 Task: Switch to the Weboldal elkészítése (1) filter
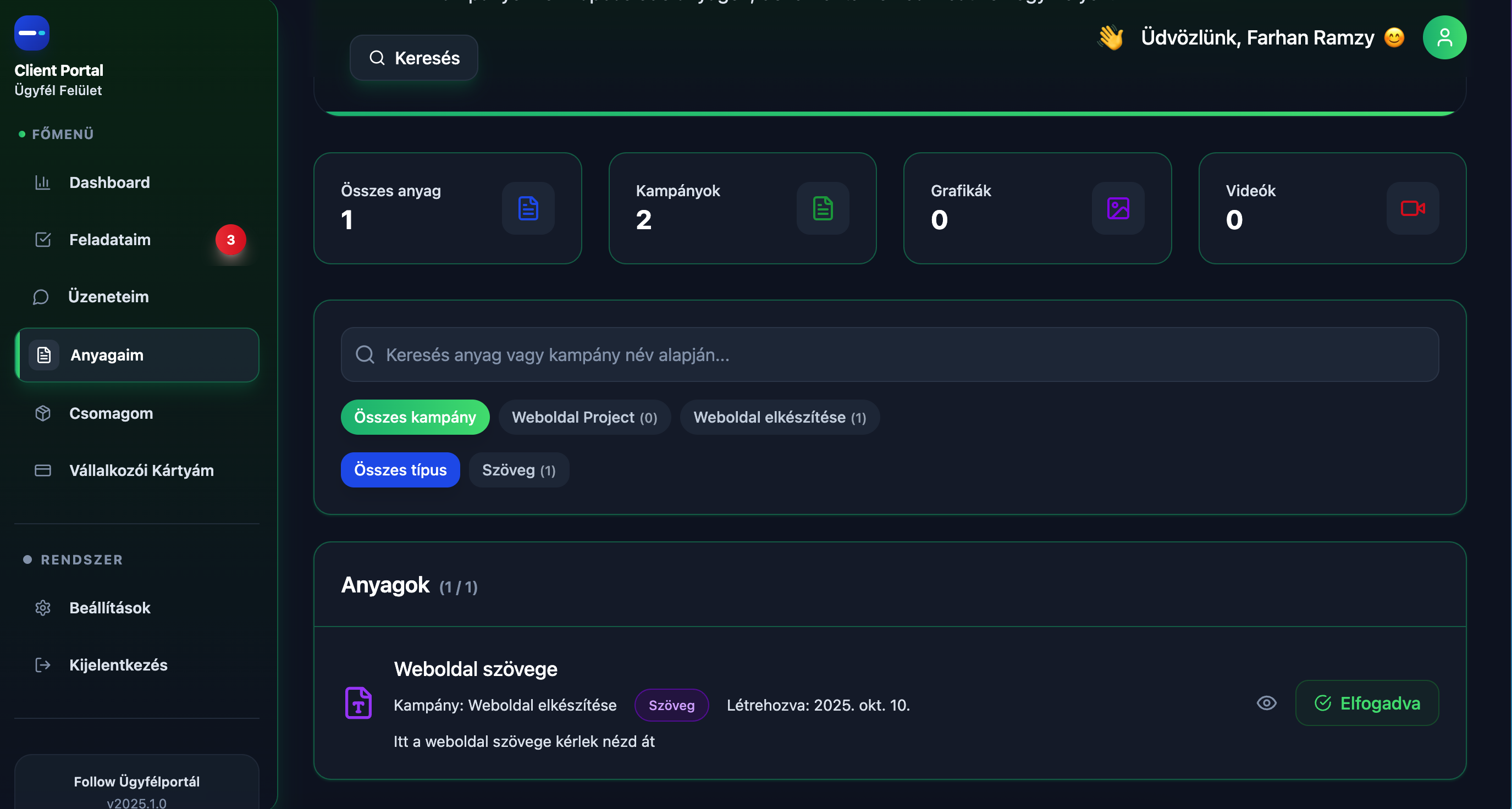780,417
